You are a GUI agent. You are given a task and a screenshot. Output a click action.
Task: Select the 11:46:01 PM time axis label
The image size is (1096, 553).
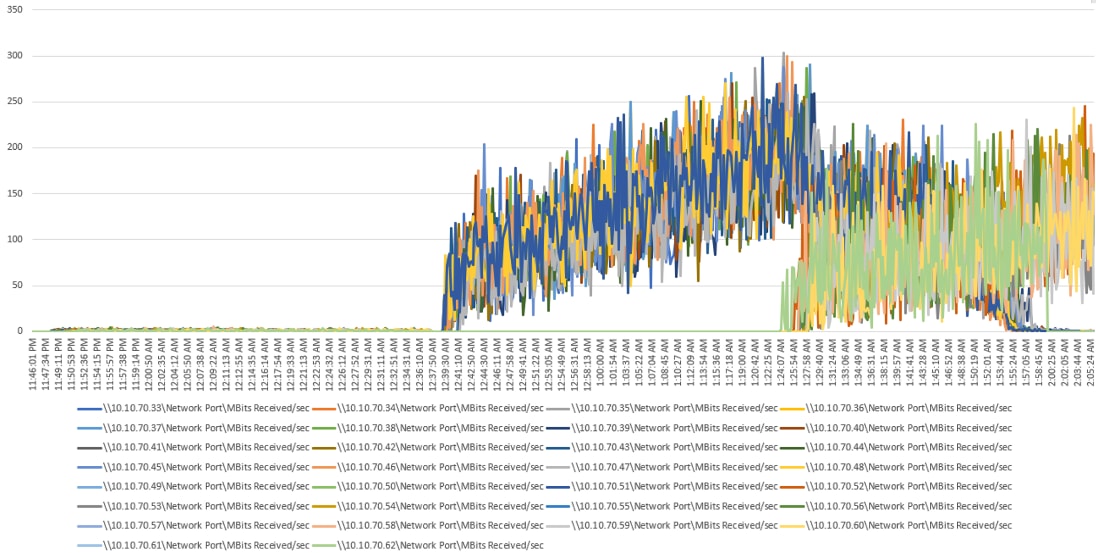tap(33, 364)
